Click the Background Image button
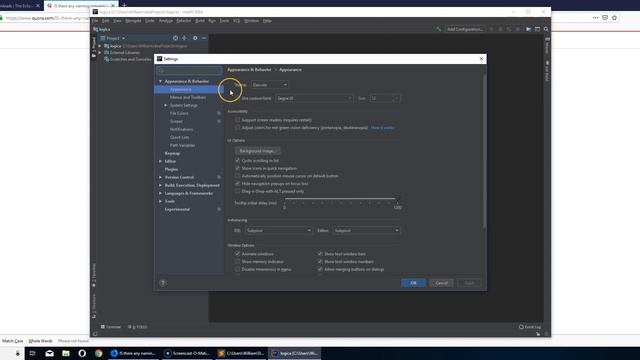This screenshot has width=640, height=360. 258,151
